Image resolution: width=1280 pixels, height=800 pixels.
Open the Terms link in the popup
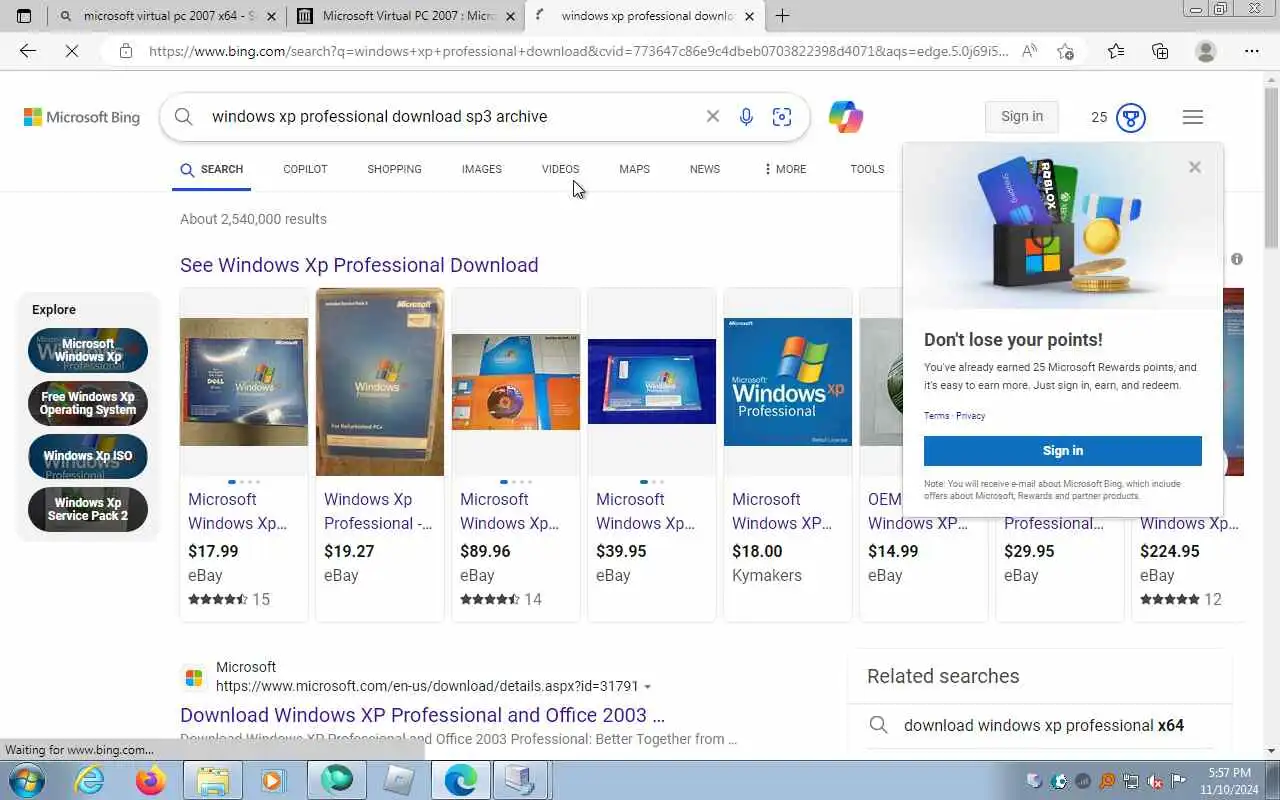click(x=937, y=416)
